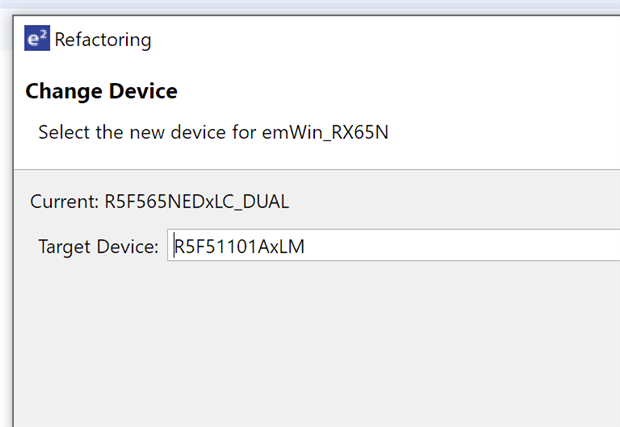The height and width of the screenshot is (427, 620).
Task: Click the separator line below the header banner
Action: 300,169
